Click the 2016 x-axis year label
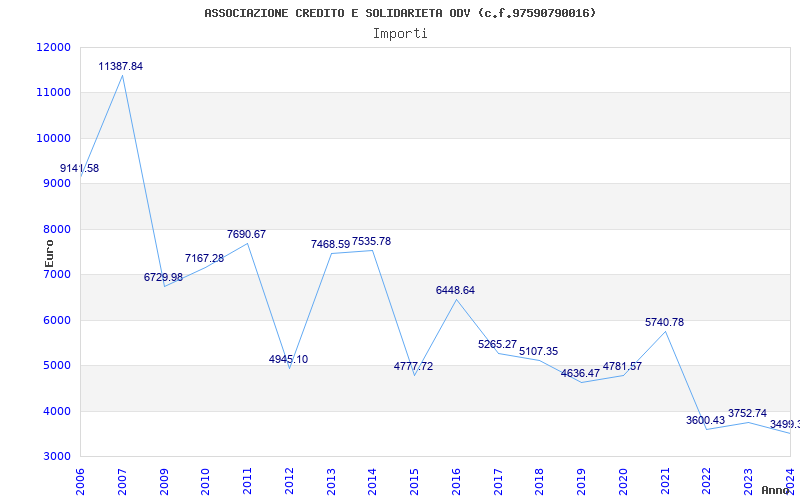Screen dimensions: 800x500 tap(456, 482)
